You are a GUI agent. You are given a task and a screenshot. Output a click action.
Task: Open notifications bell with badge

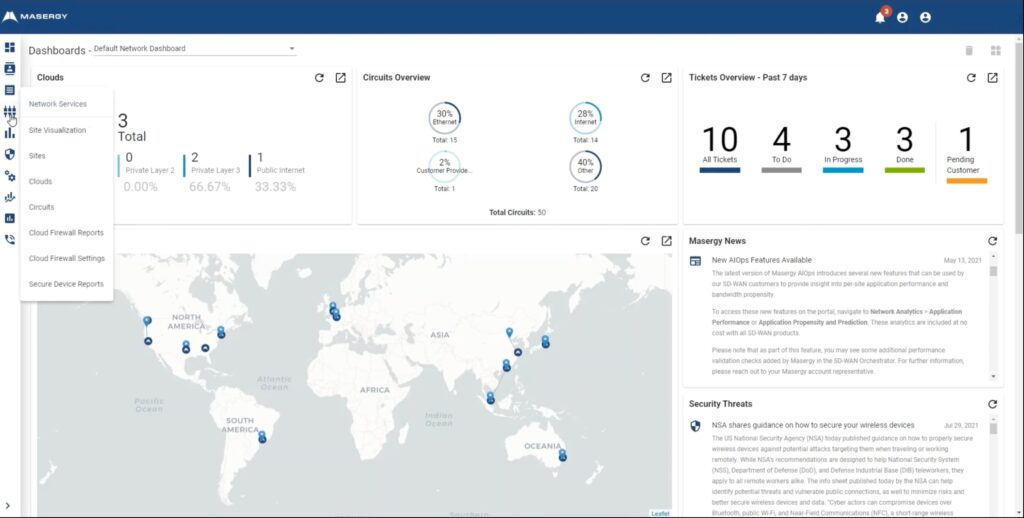(880, 16)
